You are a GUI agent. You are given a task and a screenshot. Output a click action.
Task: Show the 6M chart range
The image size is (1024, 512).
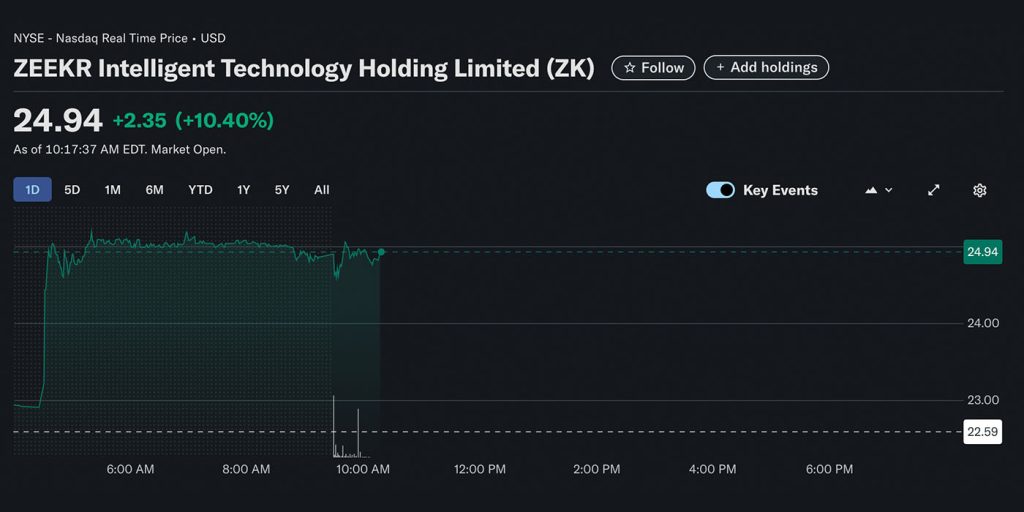click(x=154, y=190)
